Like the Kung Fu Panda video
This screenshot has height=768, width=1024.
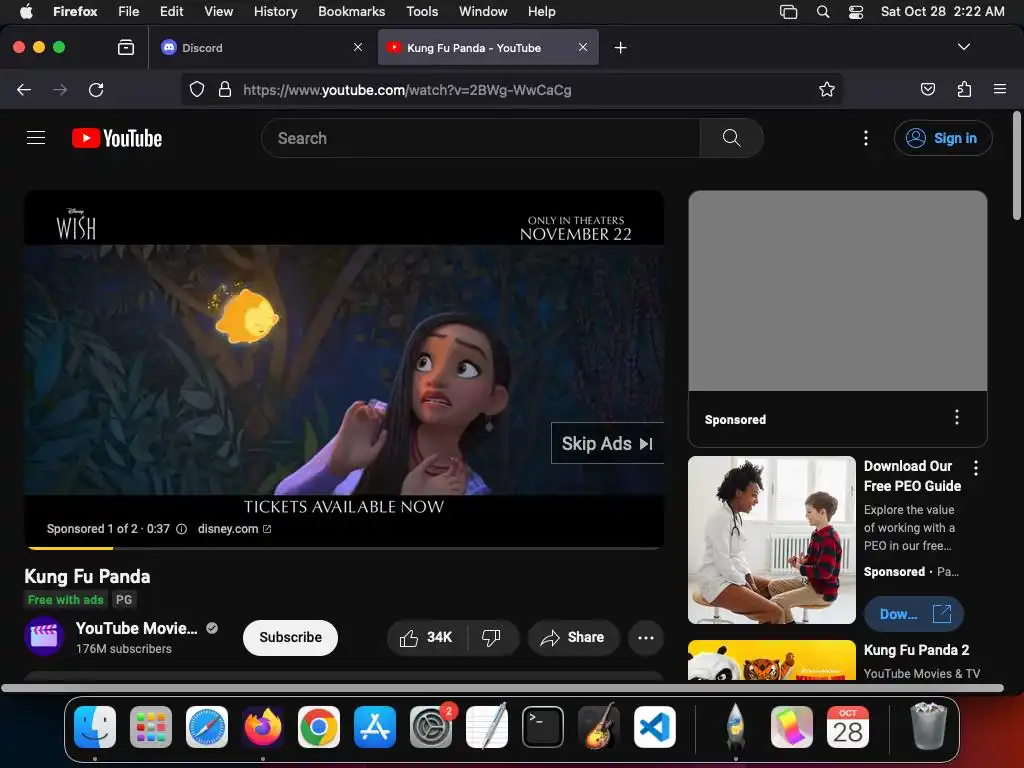(x=426, y=637)
